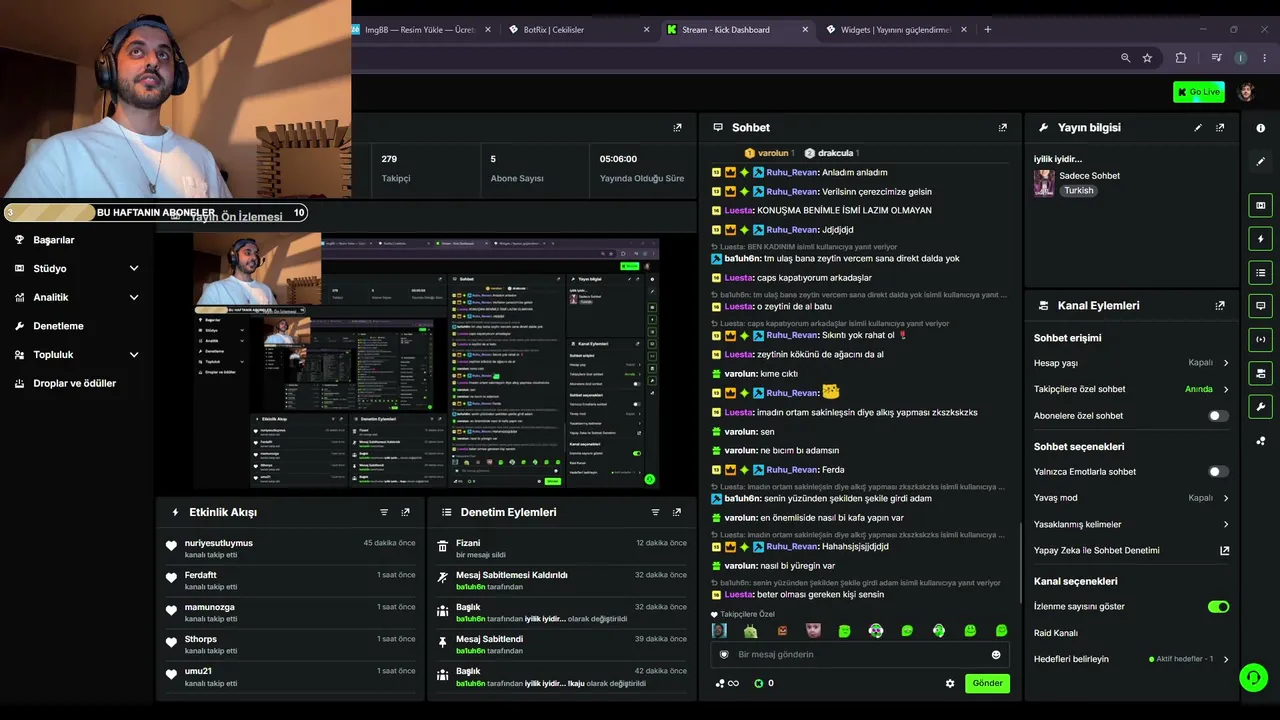Select nuriyesutluymus in Etkinlik Akışı
The height and width of the screenshot is (720, 1280).
(x=290, y=548)
